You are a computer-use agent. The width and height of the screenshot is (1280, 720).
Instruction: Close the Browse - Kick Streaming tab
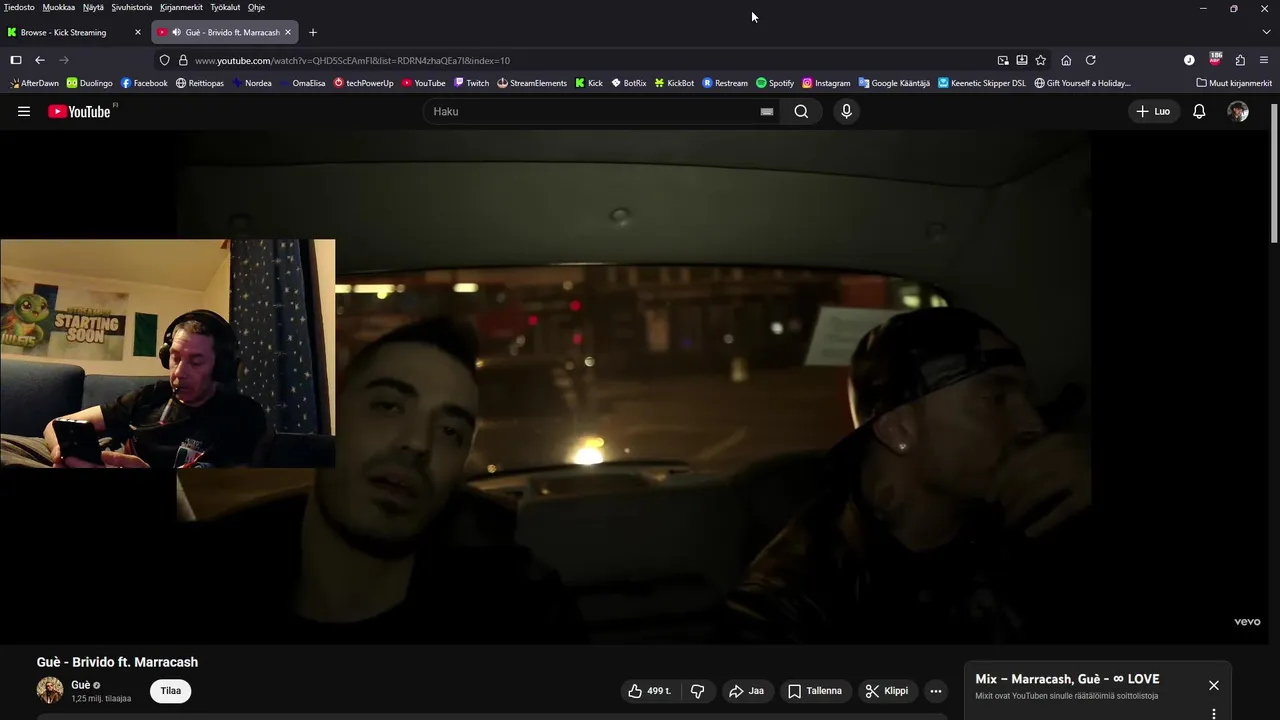pos(138,32)
